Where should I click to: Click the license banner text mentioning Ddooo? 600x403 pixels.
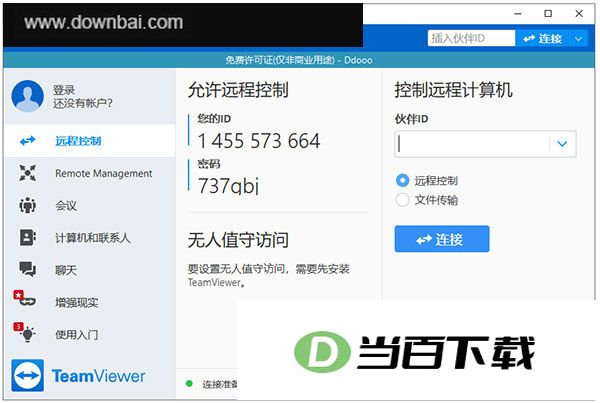tap(298, 60)
